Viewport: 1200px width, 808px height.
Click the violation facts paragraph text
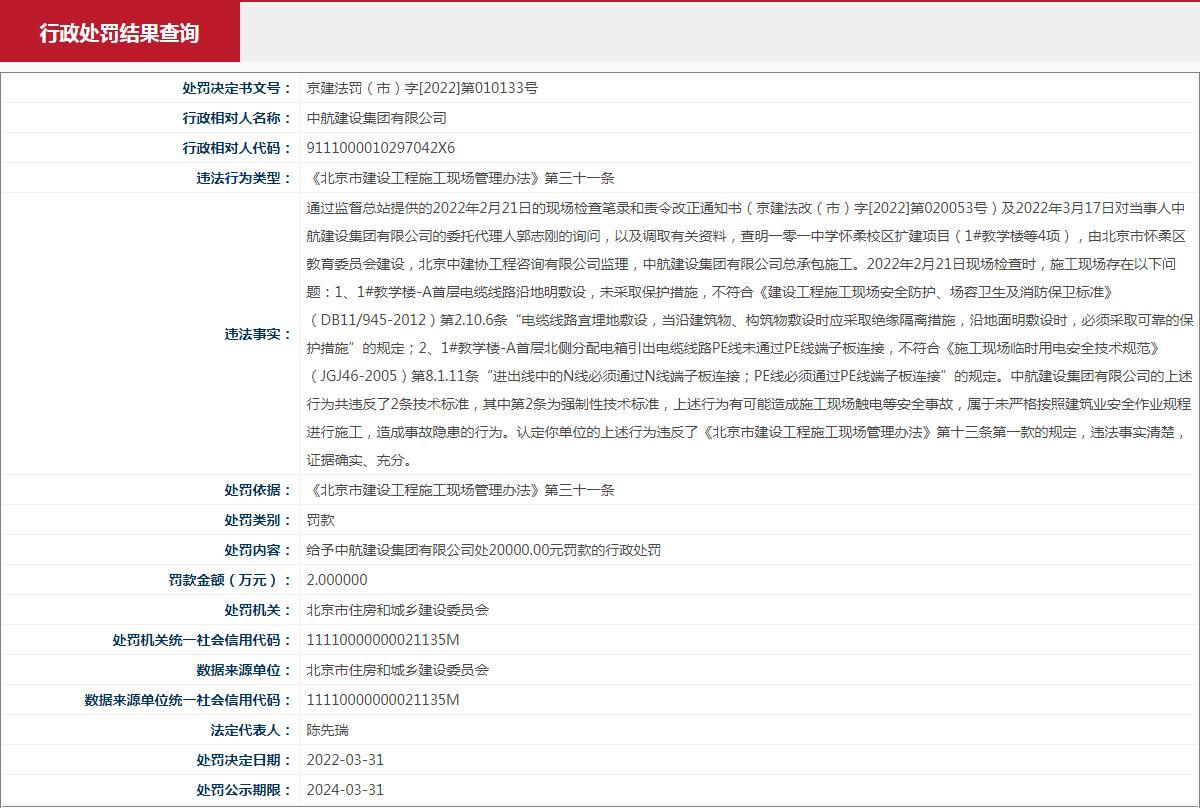coord(750,334)
